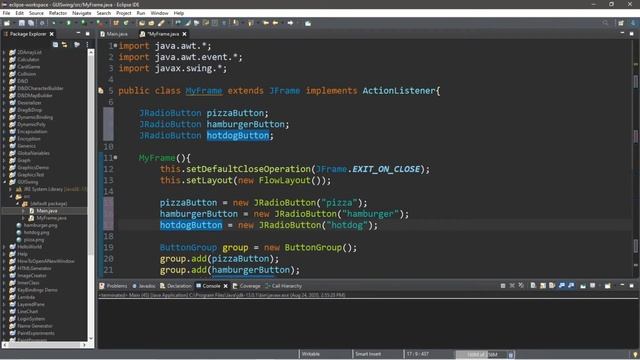Click the Save All toolbar icon
Viewport: 640px width, 360px height.
point(31,23)
